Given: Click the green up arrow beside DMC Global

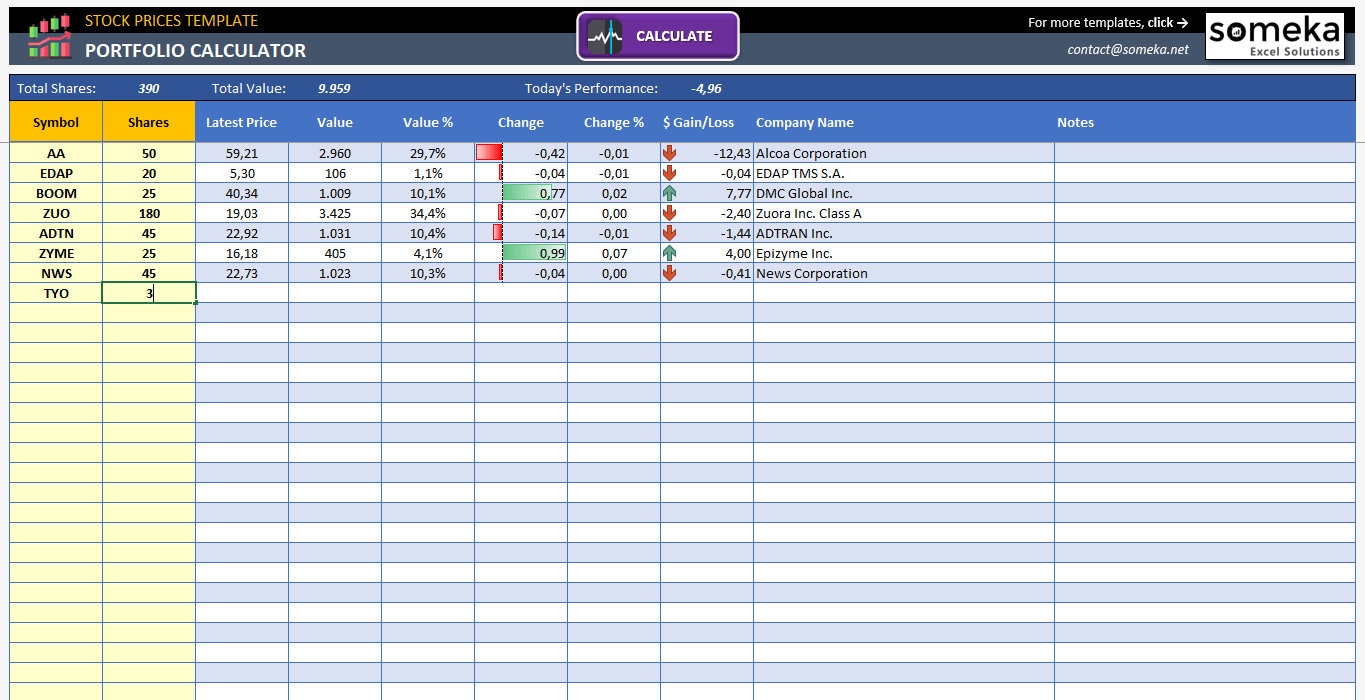Looking at the screenshot, I should [x=668, y=193].
